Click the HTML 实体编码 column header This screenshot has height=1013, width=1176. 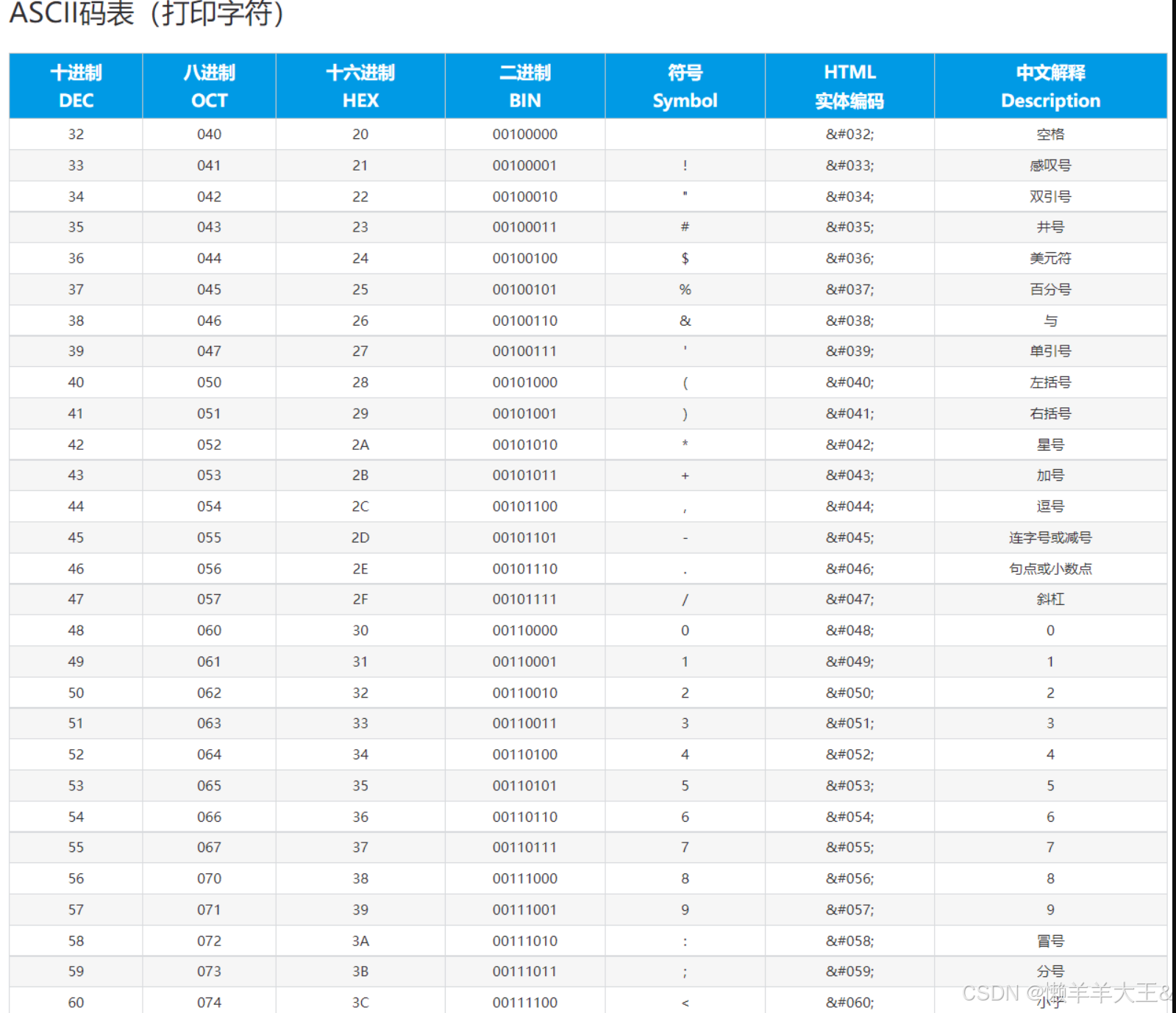coord(849,86)
